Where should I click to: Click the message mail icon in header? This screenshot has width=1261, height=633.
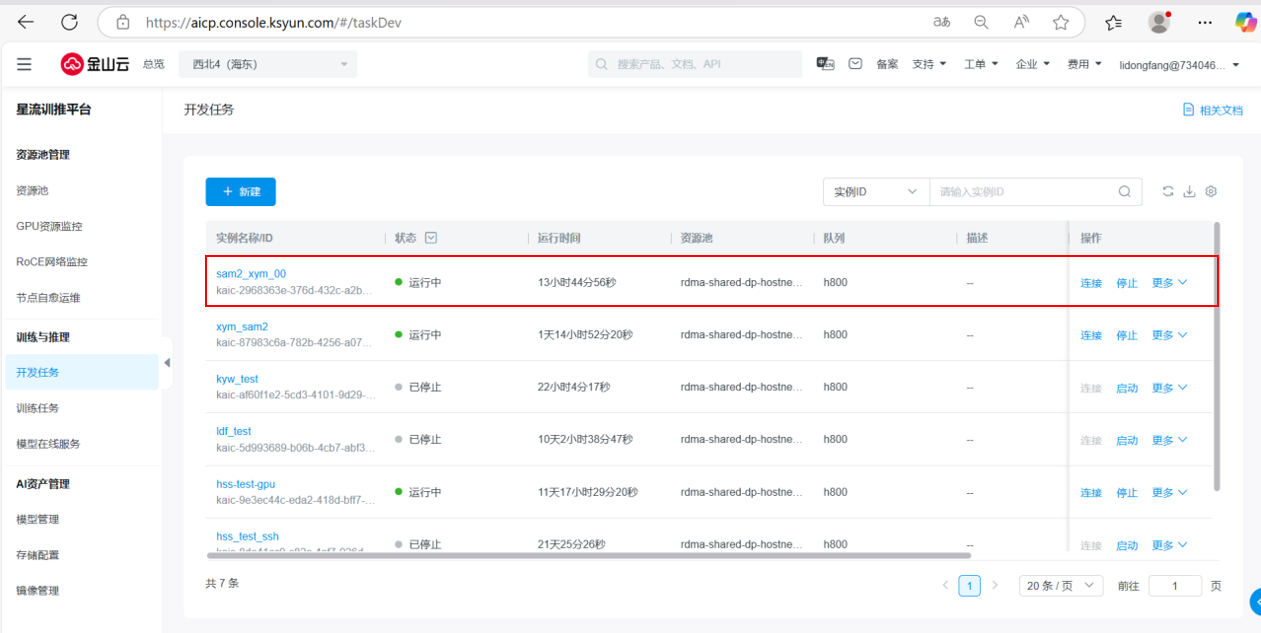point(855,64)
